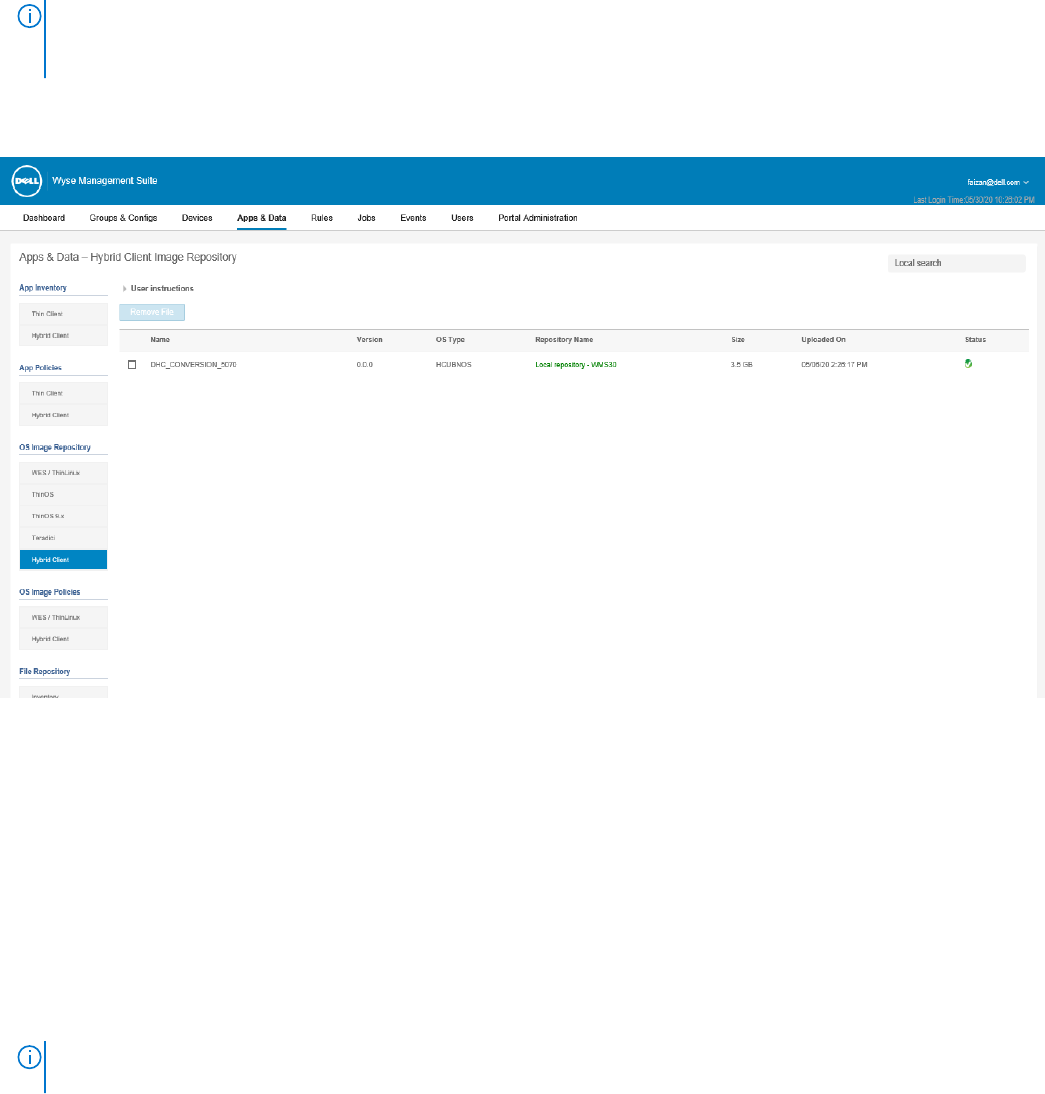Open the Dashboard tab
The image size is (1045, 1094).
point(44,218)
